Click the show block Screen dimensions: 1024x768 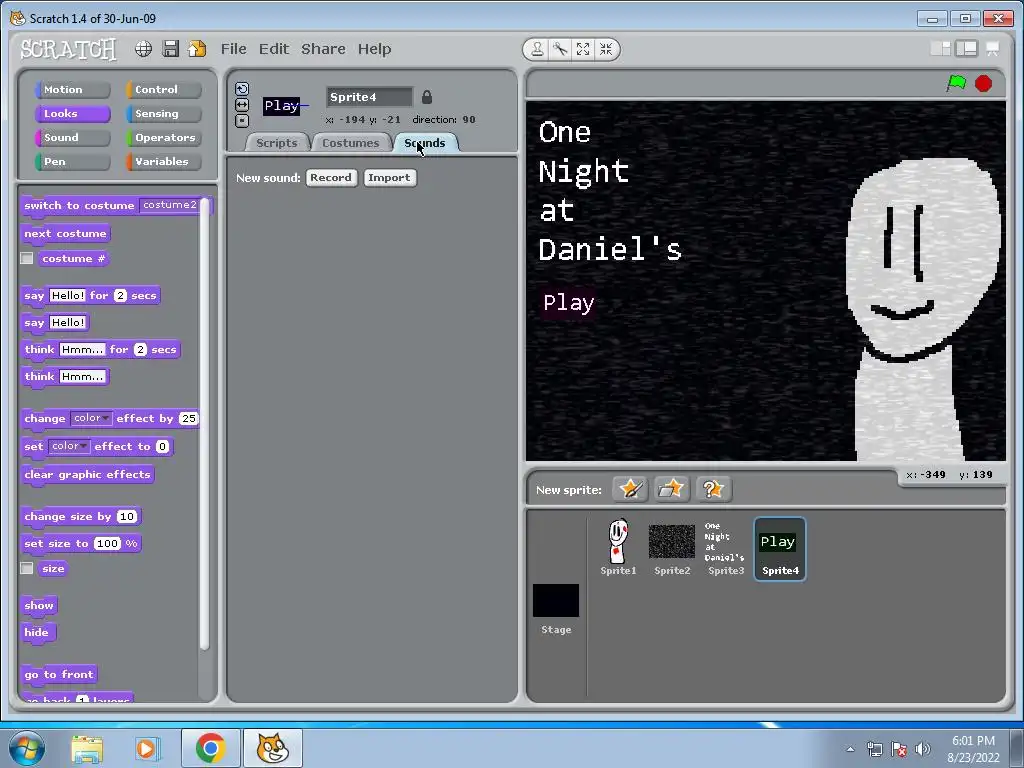[x=39, y=605]
